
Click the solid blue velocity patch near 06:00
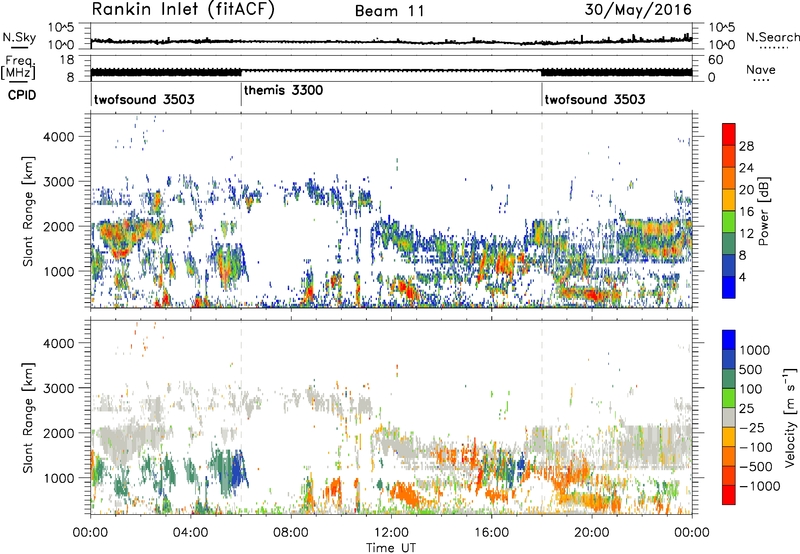coord(237,471)
